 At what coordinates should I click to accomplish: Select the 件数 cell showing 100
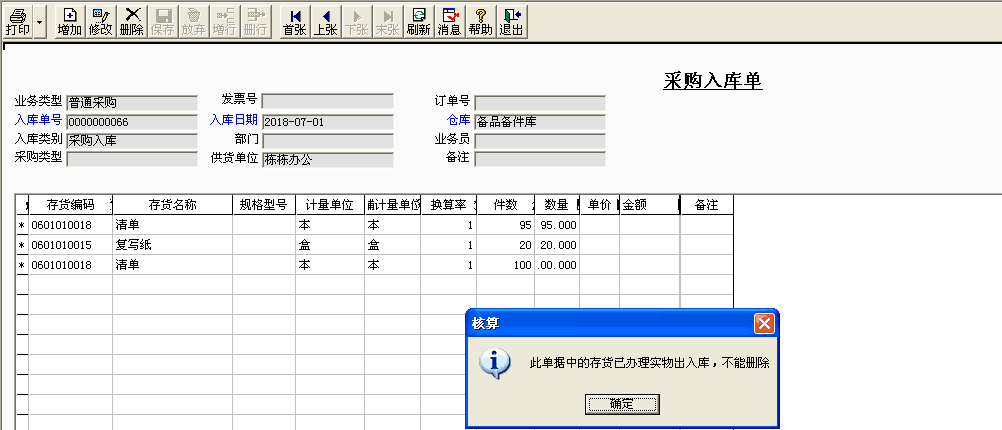(x=505, y=265)
